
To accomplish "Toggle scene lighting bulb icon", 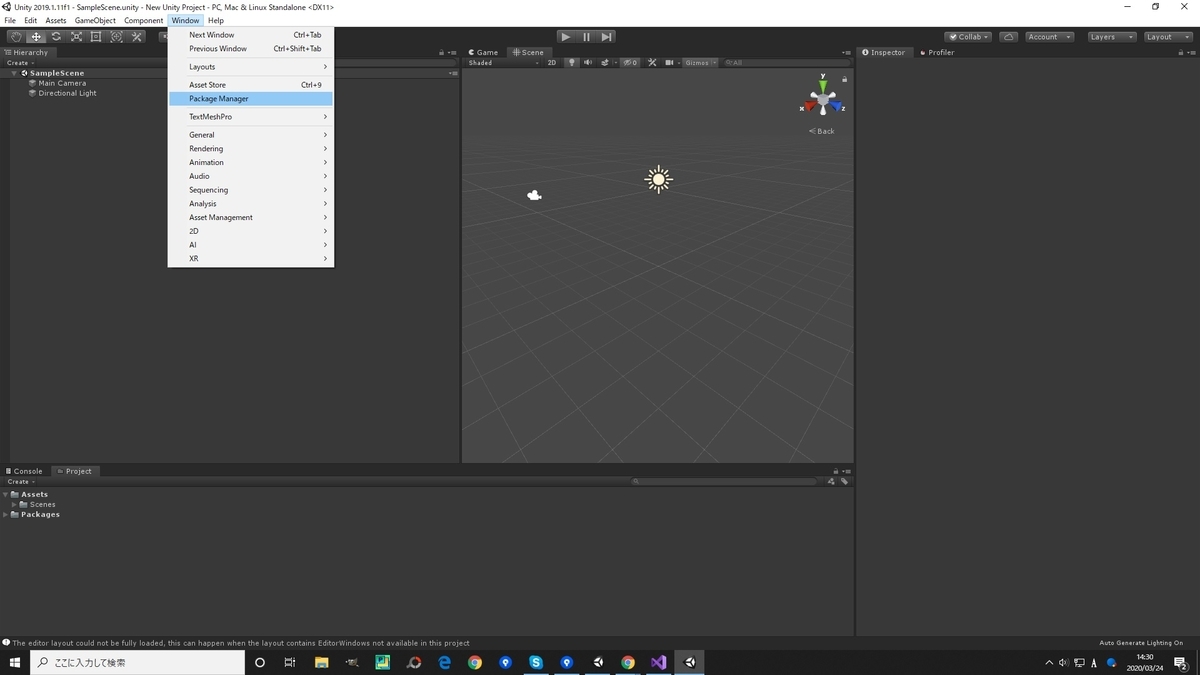I will tap(572, 63).
